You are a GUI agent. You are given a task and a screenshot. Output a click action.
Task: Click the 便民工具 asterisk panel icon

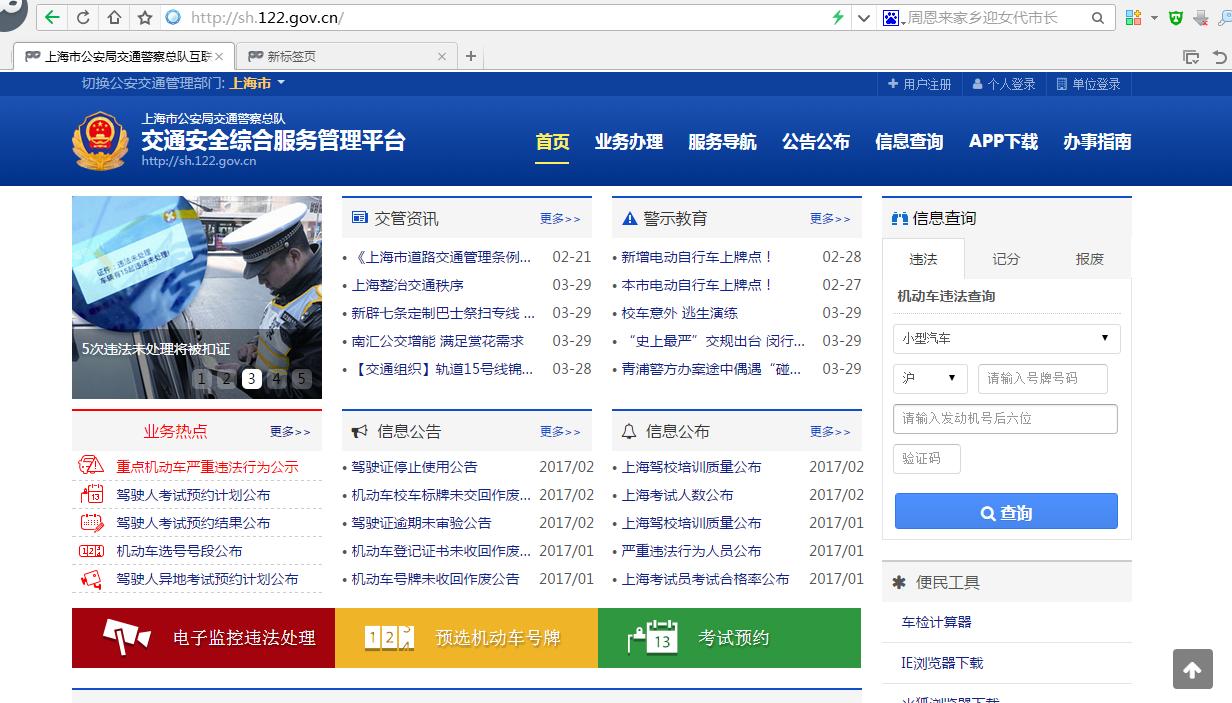point(899,581)
